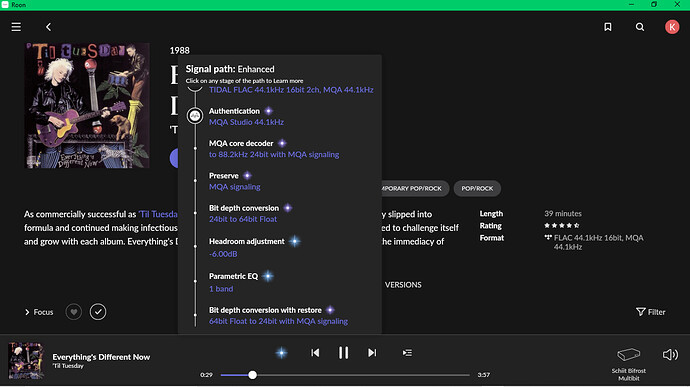Viewport: 690px width, 387px height.
Task: Click the 'Signal path: Enhanced' heading
Action: [x=230, y=69]
